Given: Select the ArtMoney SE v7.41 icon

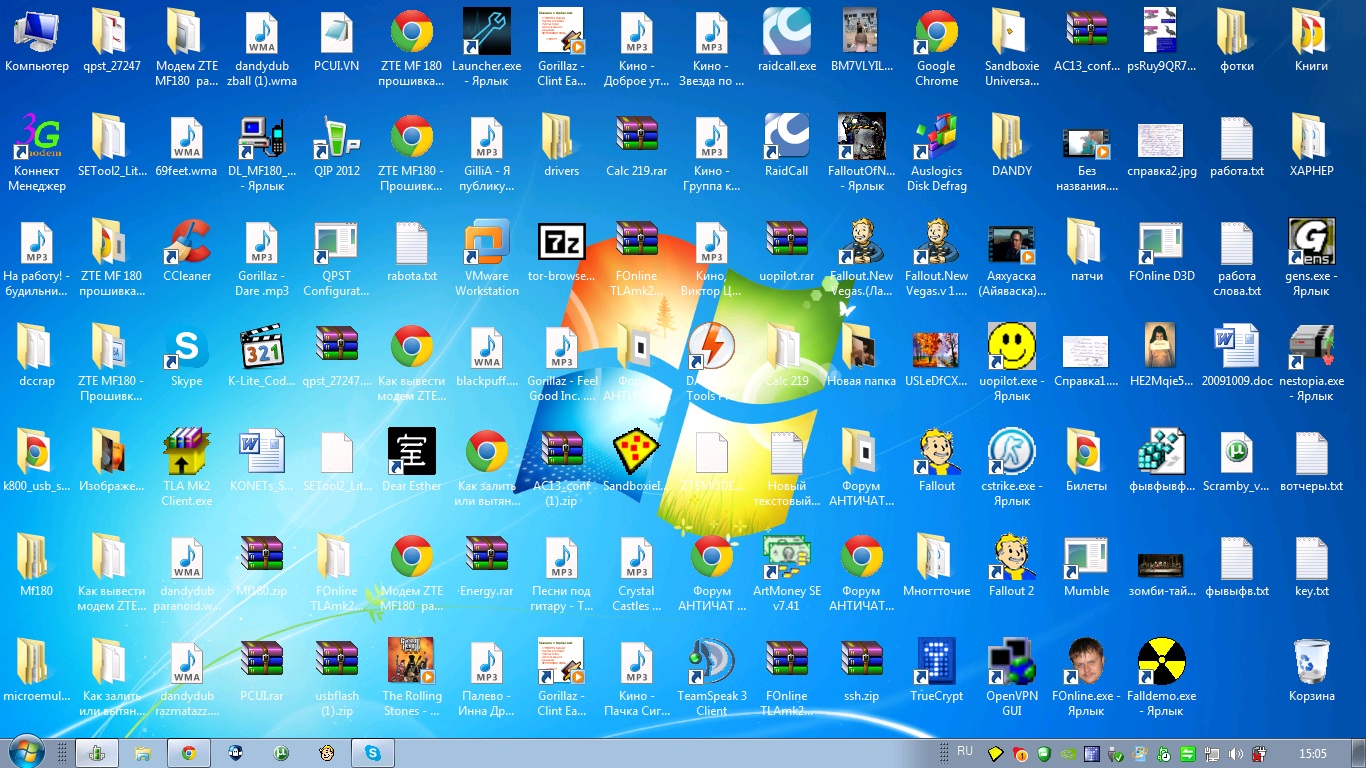Looking at the screenshot, I should click(x=787, y=573).
